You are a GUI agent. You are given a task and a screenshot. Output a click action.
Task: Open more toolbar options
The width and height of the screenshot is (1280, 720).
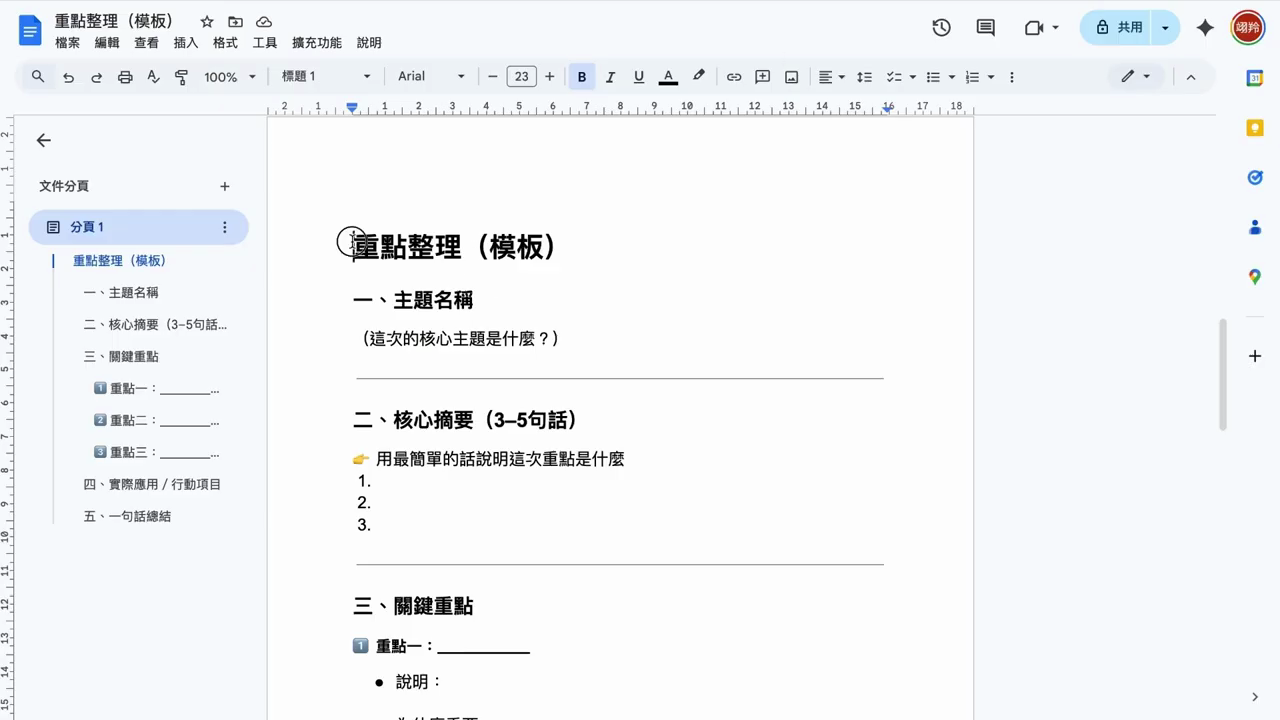pos(1012,77)
